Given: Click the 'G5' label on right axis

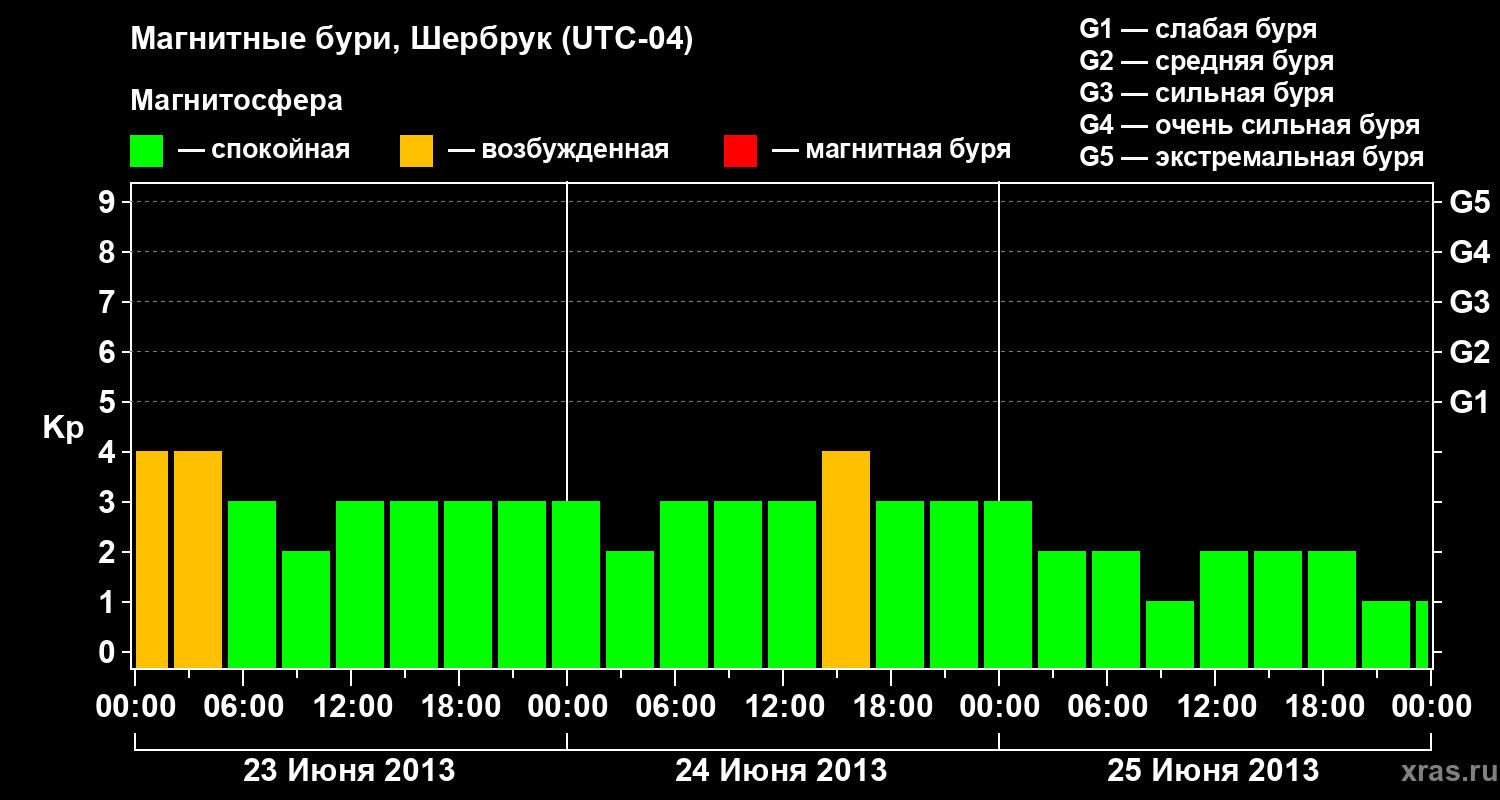Looking at the screenshot, I should click(1469, 202).
